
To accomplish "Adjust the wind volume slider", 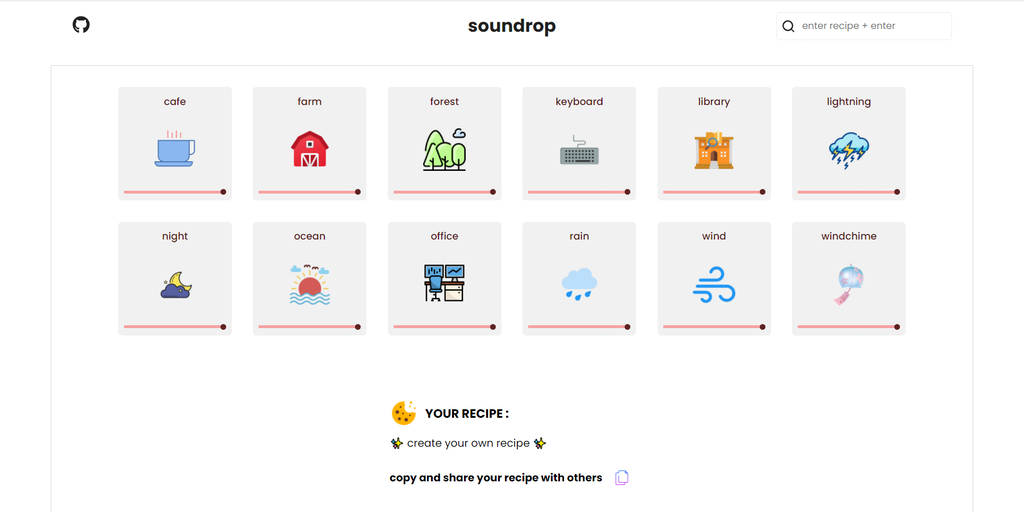I will 714,327.
